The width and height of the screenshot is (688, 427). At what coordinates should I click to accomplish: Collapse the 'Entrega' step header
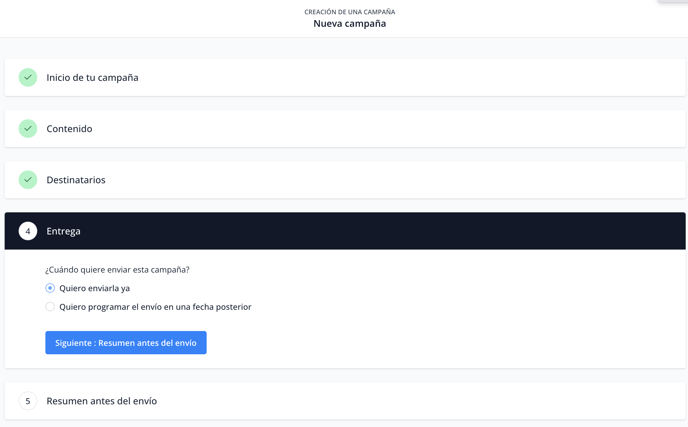tap(345, 231)
